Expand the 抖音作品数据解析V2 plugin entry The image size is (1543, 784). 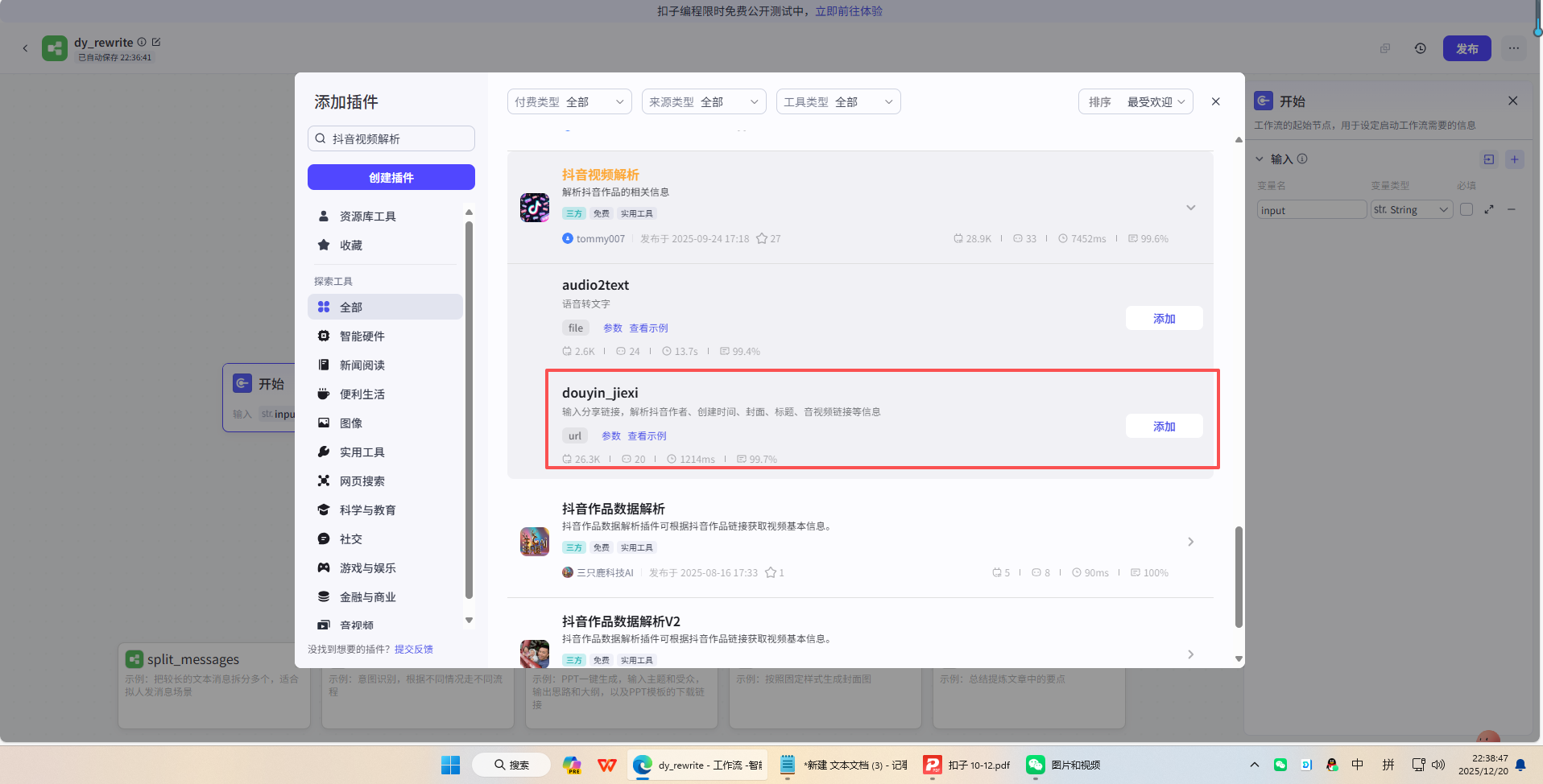(x=1190, y=654)
